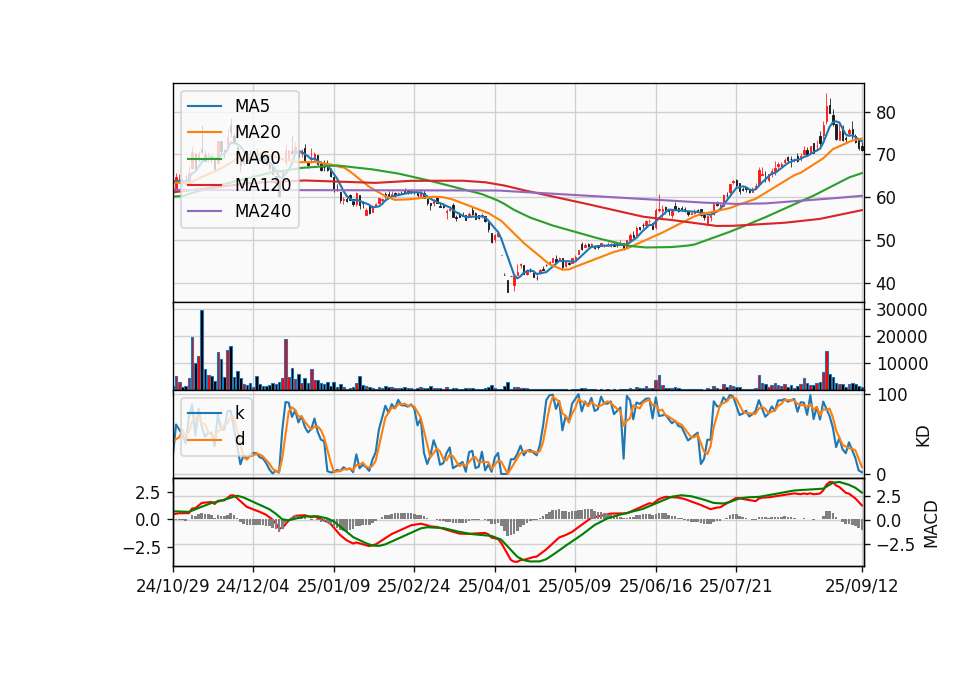Click the KD axis label
The height and width of the screenshot is (690, 960).
[923, 437]
